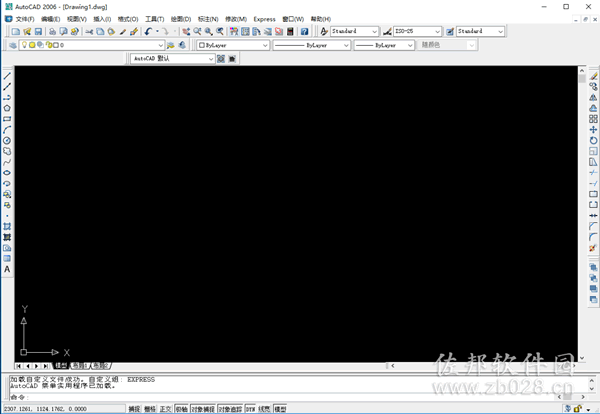Screen dimensions: 600x414
Task: Click the Layer Previous icon
Action: coord(182,45)
